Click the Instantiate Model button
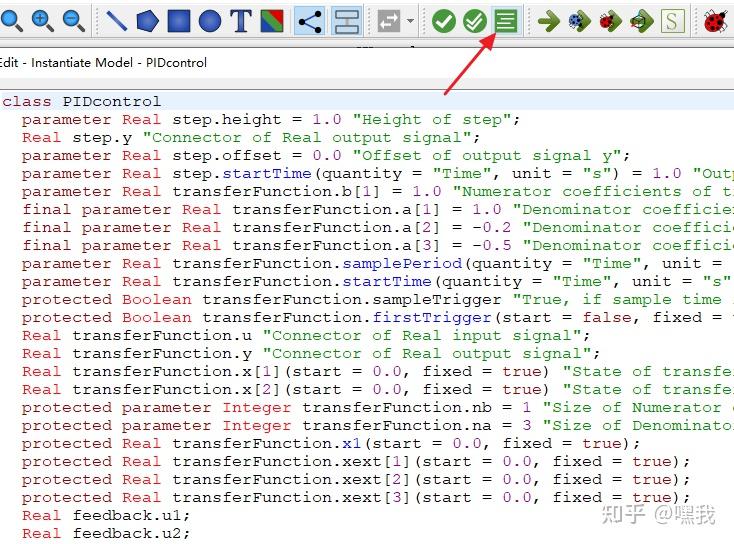Image resolution: width=734 pixels, height=544 pixels. coord(506,21)
